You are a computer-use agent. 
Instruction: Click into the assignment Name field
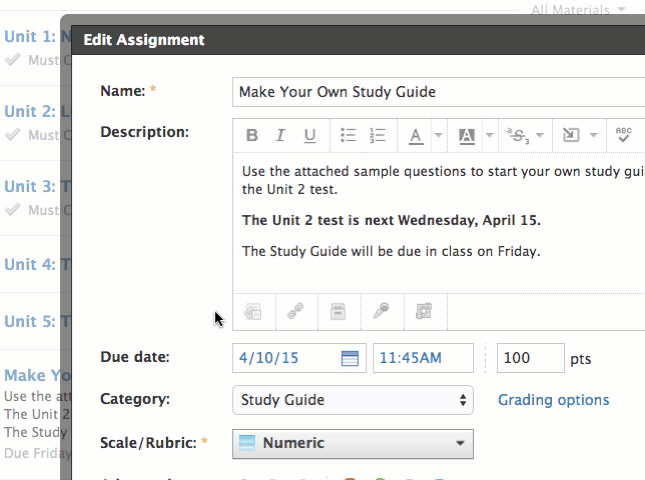coord(437,92)
